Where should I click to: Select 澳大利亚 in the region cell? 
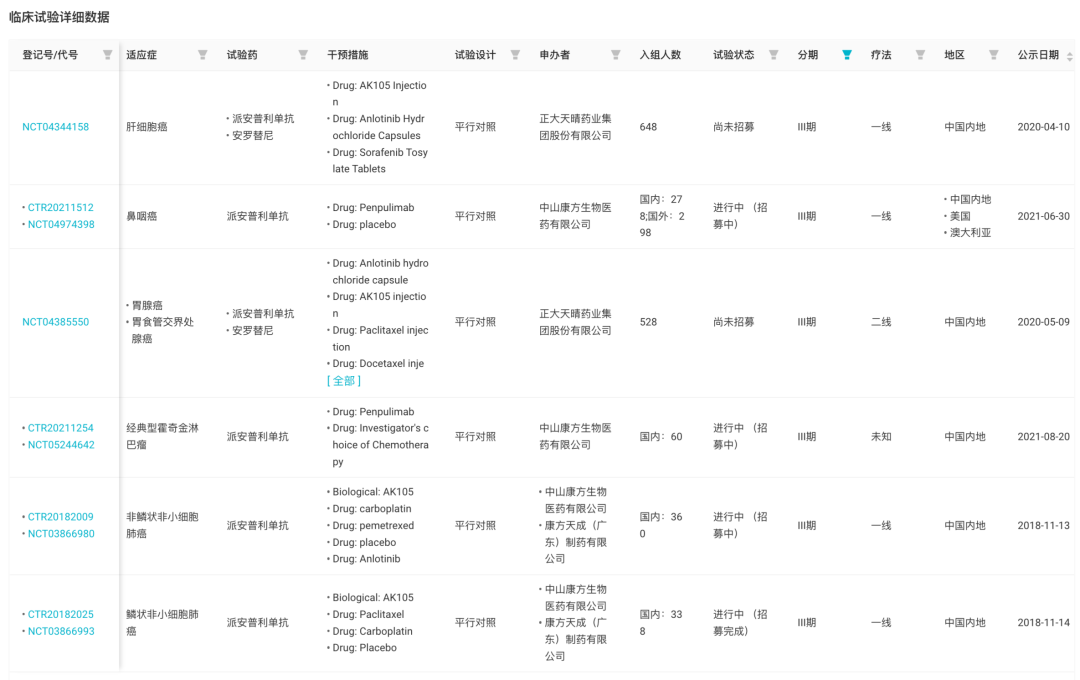(x=970, y=233)
